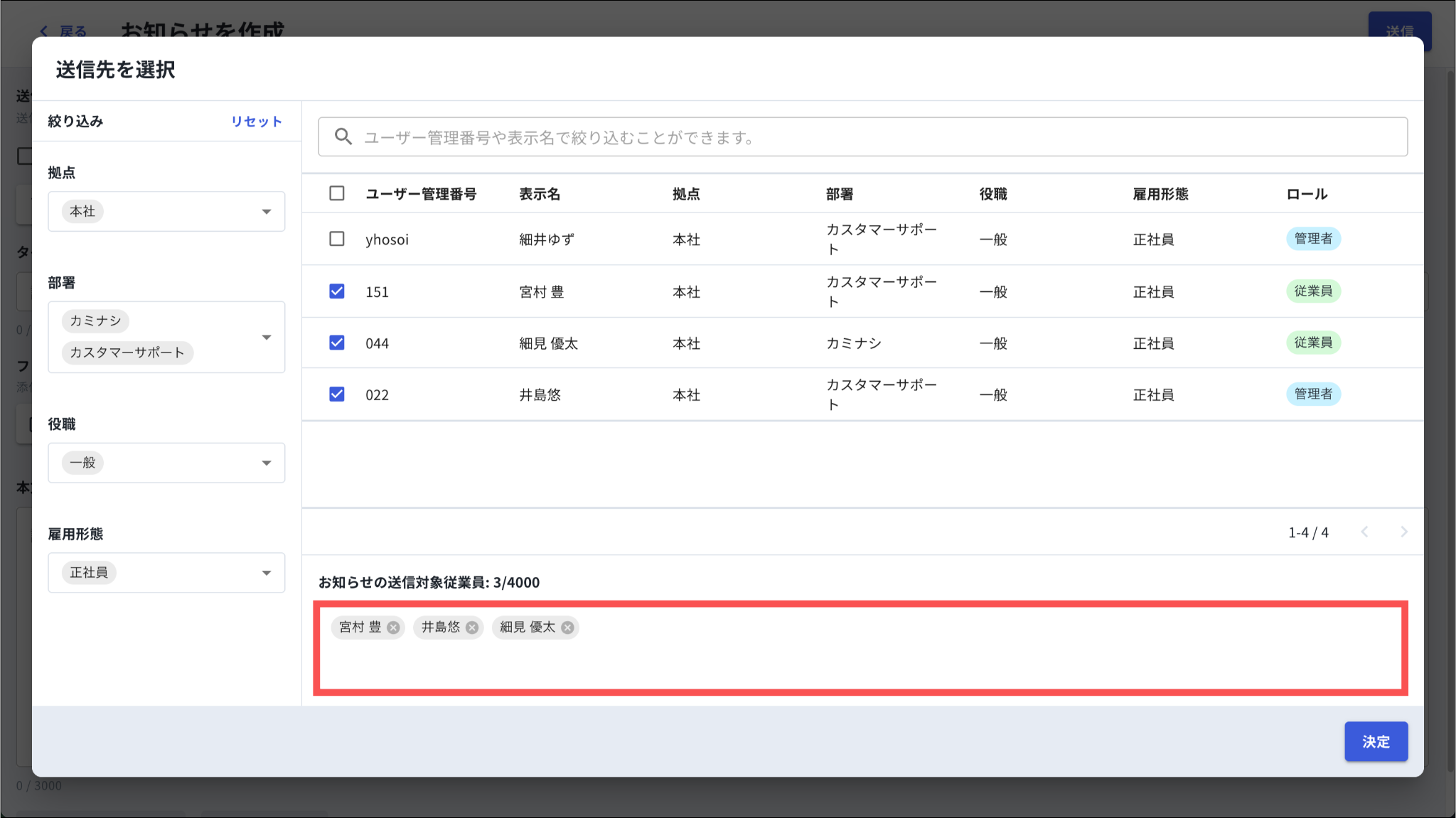Click the 管理者 role badge for yhosoi
Screen dimensions: 1456x818
click(x=1312, y=239)
